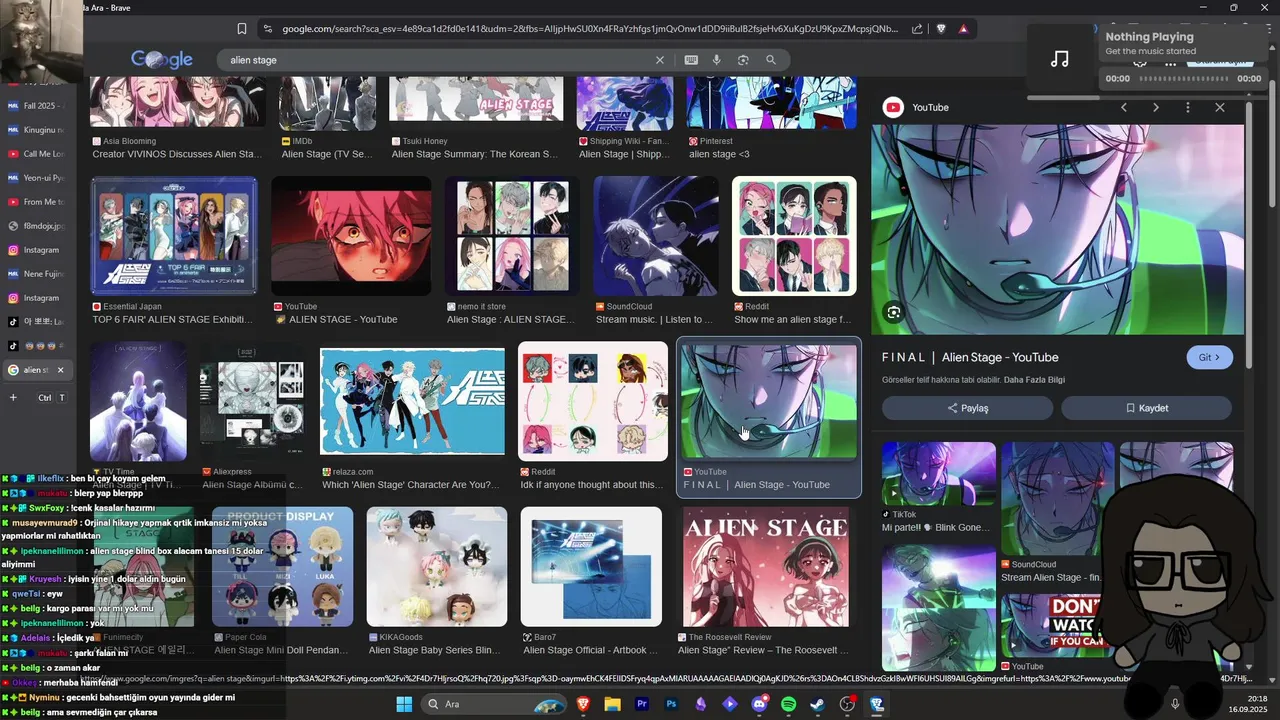Click the music note icon in media widget
Viewport: 1280px width, 720px height.
tap(1060, 60)
